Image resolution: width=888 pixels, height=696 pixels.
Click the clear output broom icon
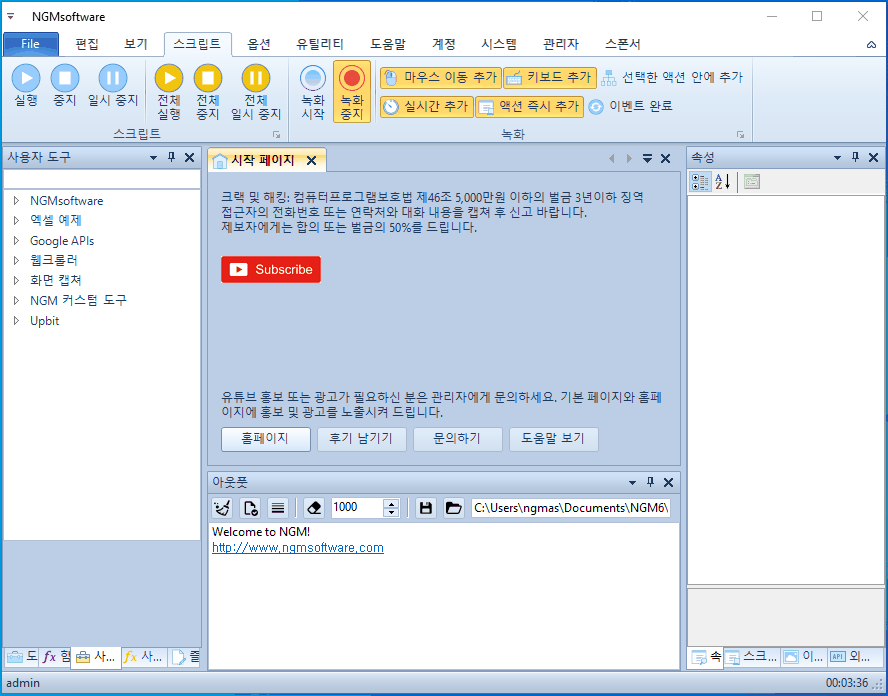221,508
